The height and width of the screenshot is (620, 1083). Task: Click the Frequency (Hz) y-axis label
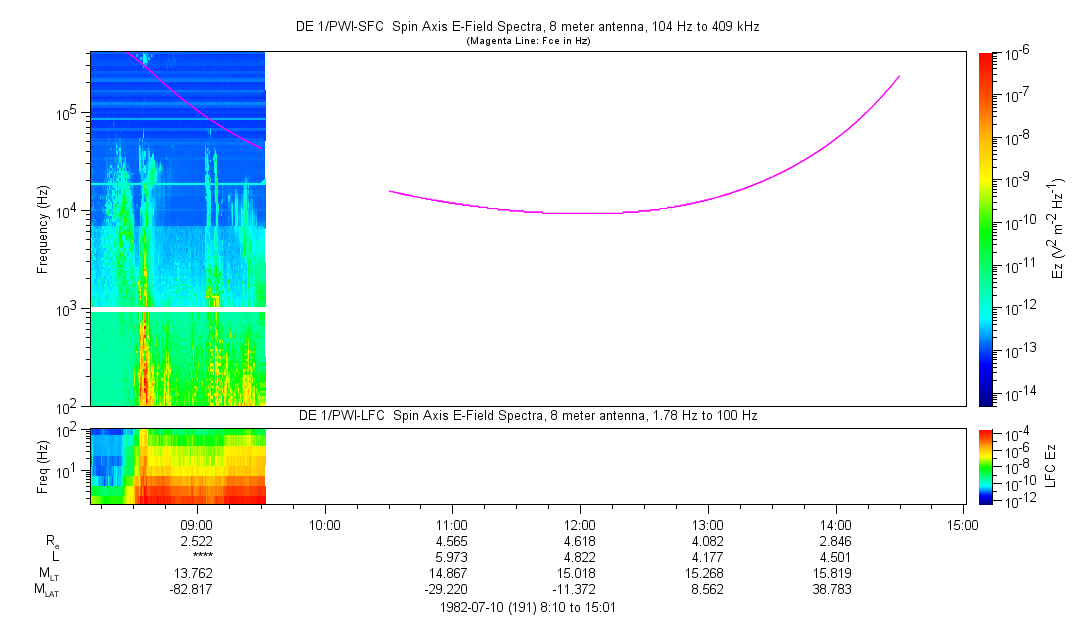(x=43, y=229)
